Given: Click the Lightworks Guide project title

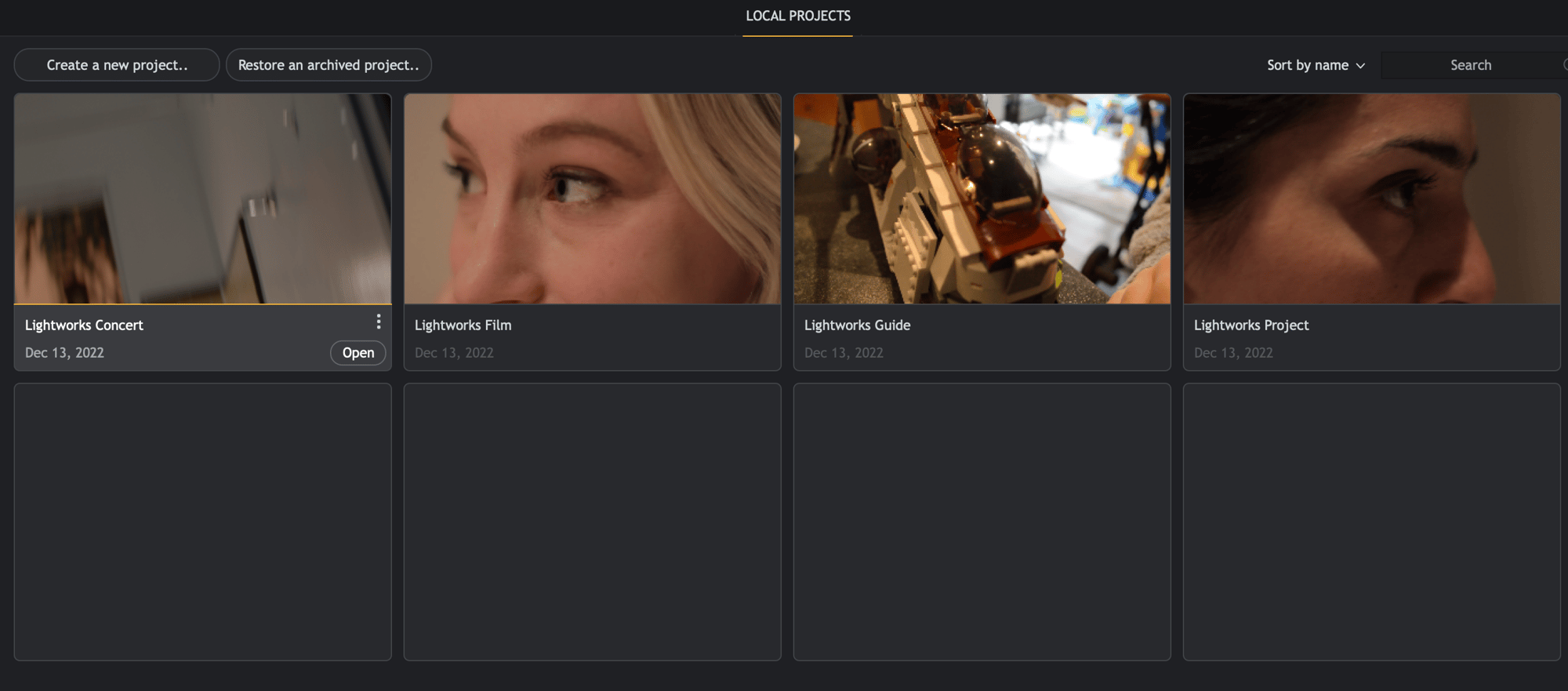Looking at the screenshot, I should click(857, 325).
